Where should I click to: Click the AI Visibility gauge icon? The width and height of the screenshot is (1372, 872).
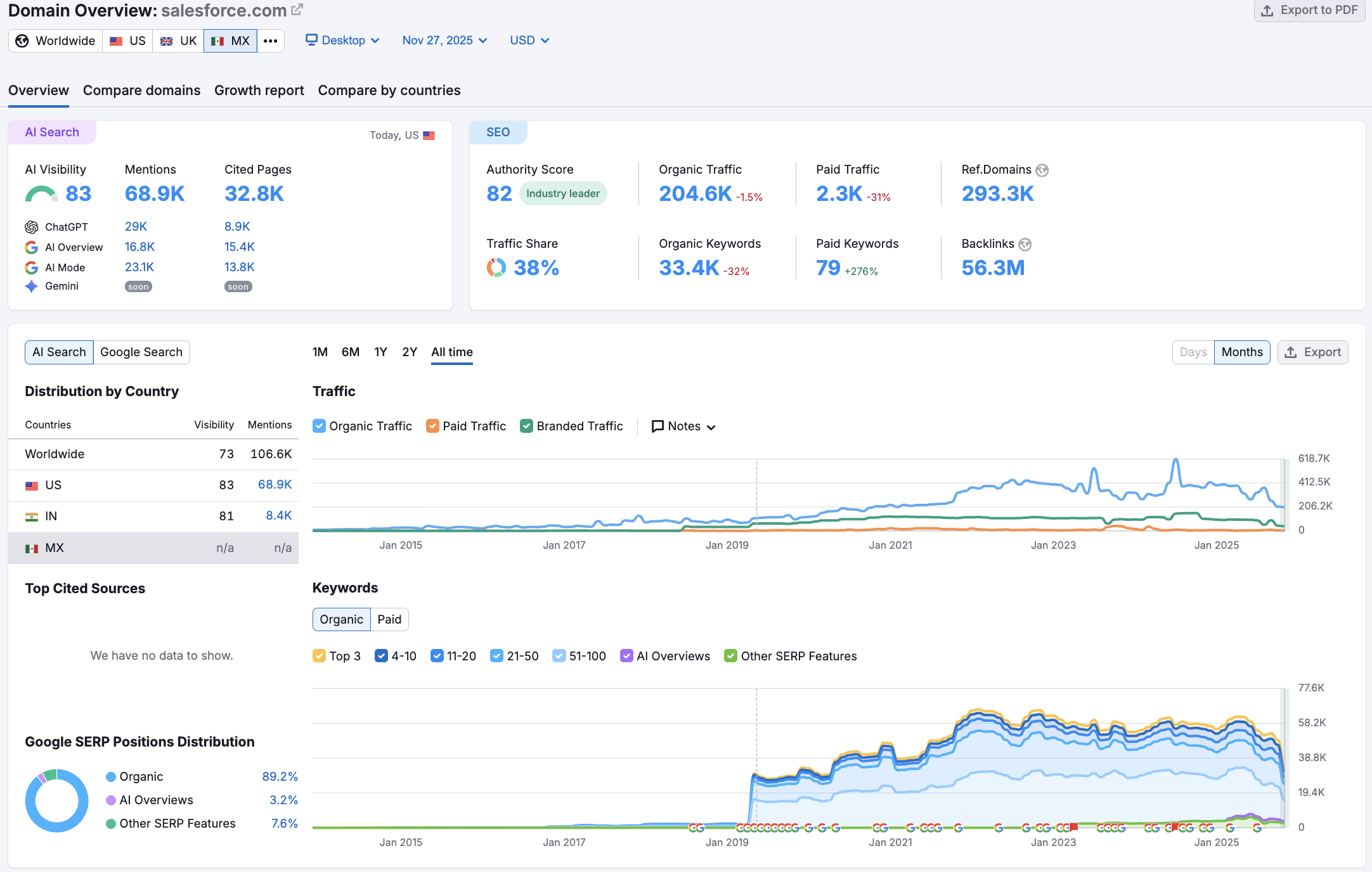(41, 195)
